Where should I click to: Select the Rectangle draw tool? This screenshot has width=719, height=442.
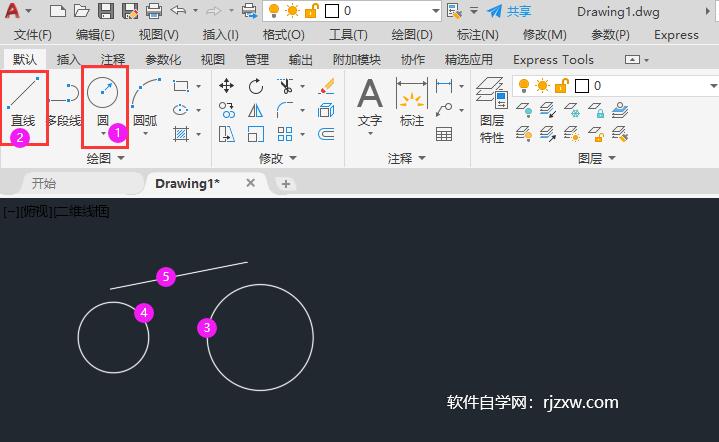(x=181, y=86)
